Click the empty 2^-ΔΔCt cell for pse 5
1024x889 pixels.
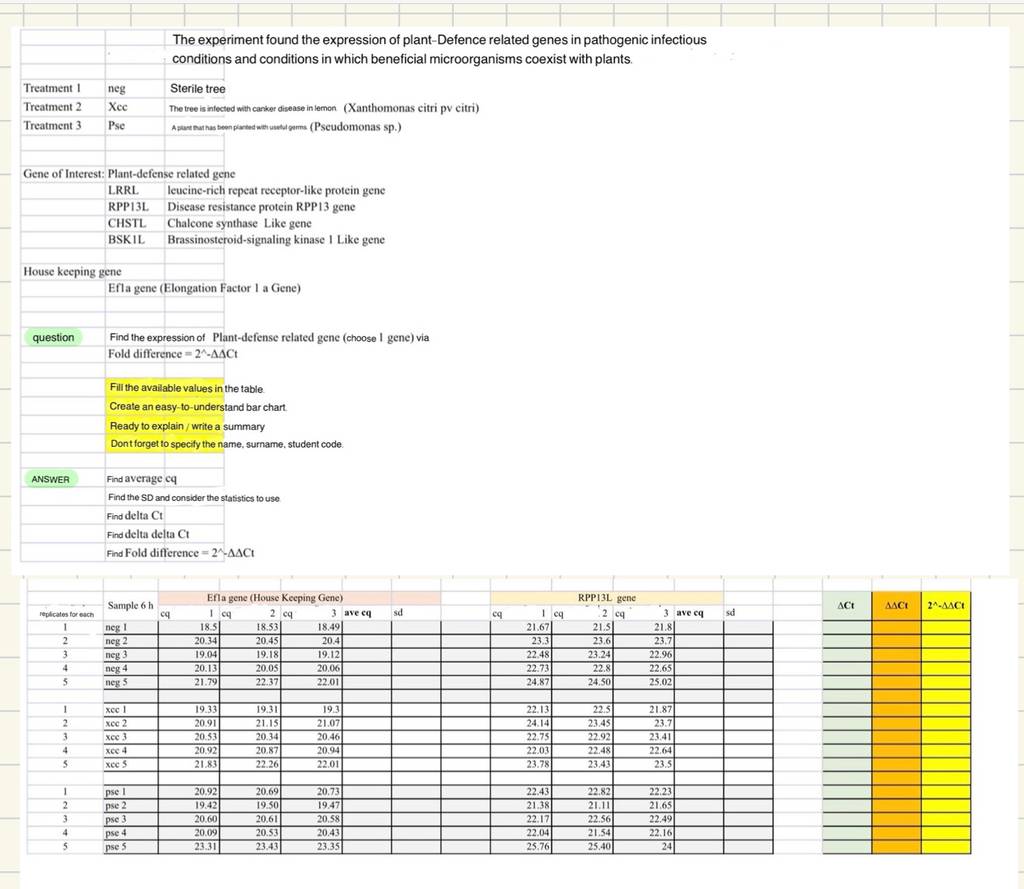click(946, 847)
